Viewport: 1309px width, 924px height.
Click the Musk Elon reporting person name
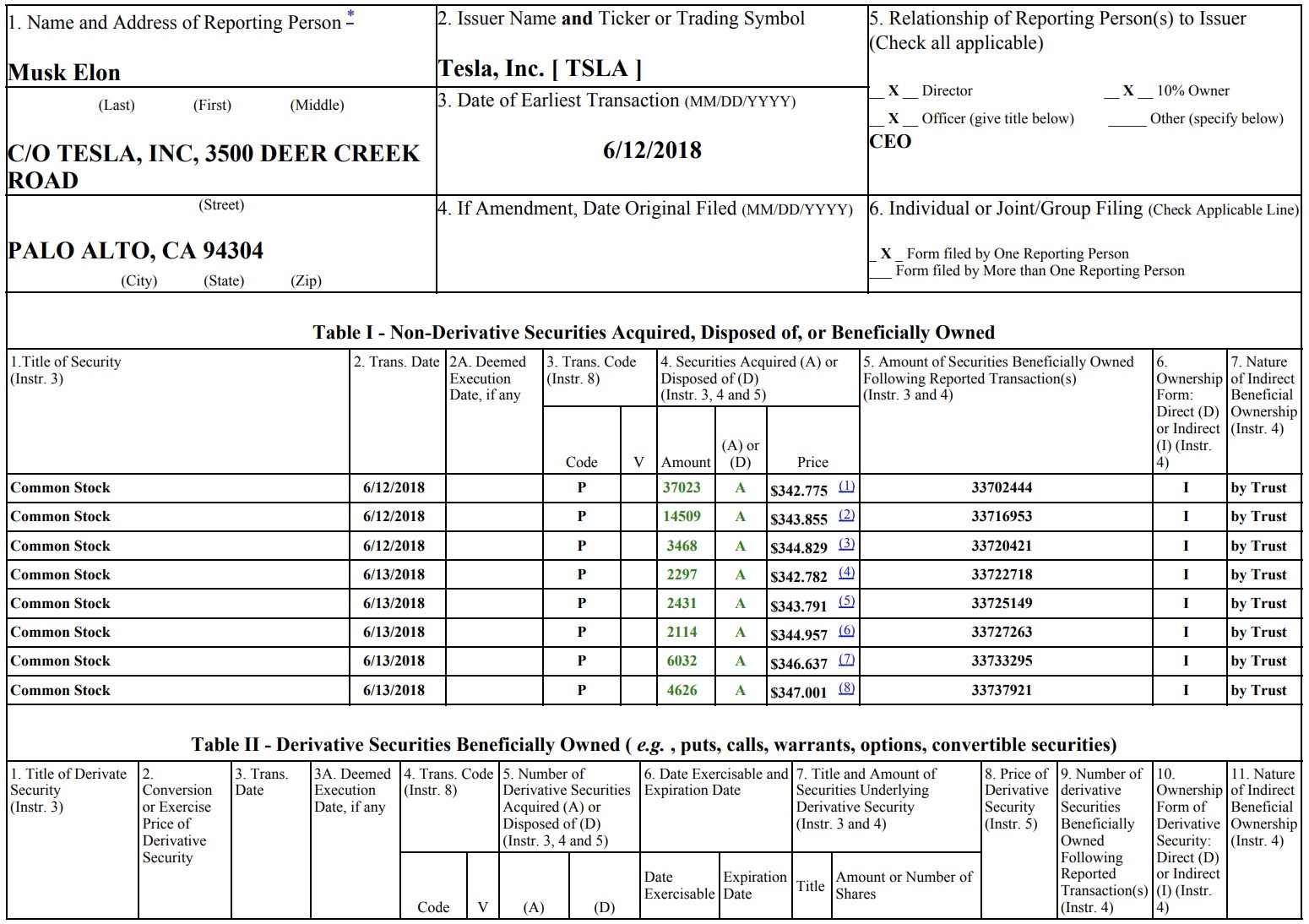tap(64, 73)
